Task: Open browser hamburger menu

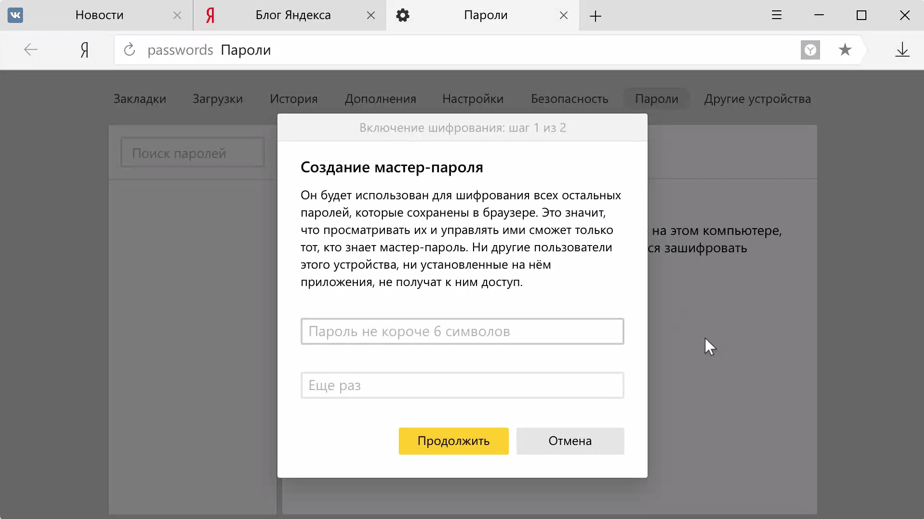Action: tap(776, 16)
